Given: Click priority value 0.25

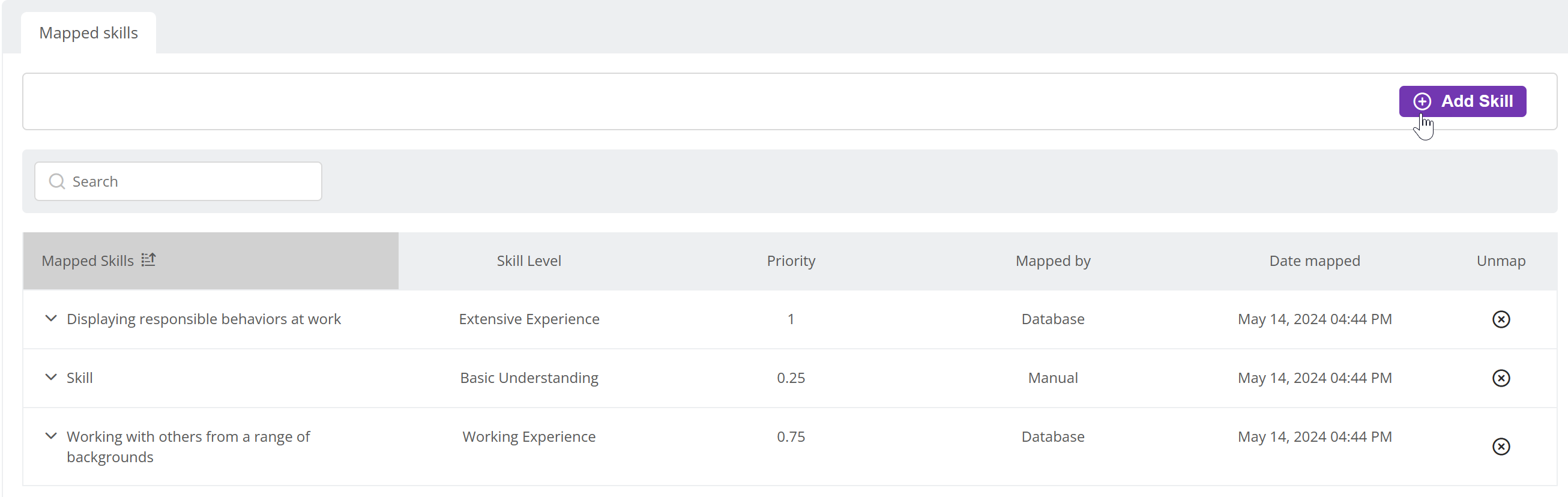Looking at the screenshot, I should tap(791, 378).
